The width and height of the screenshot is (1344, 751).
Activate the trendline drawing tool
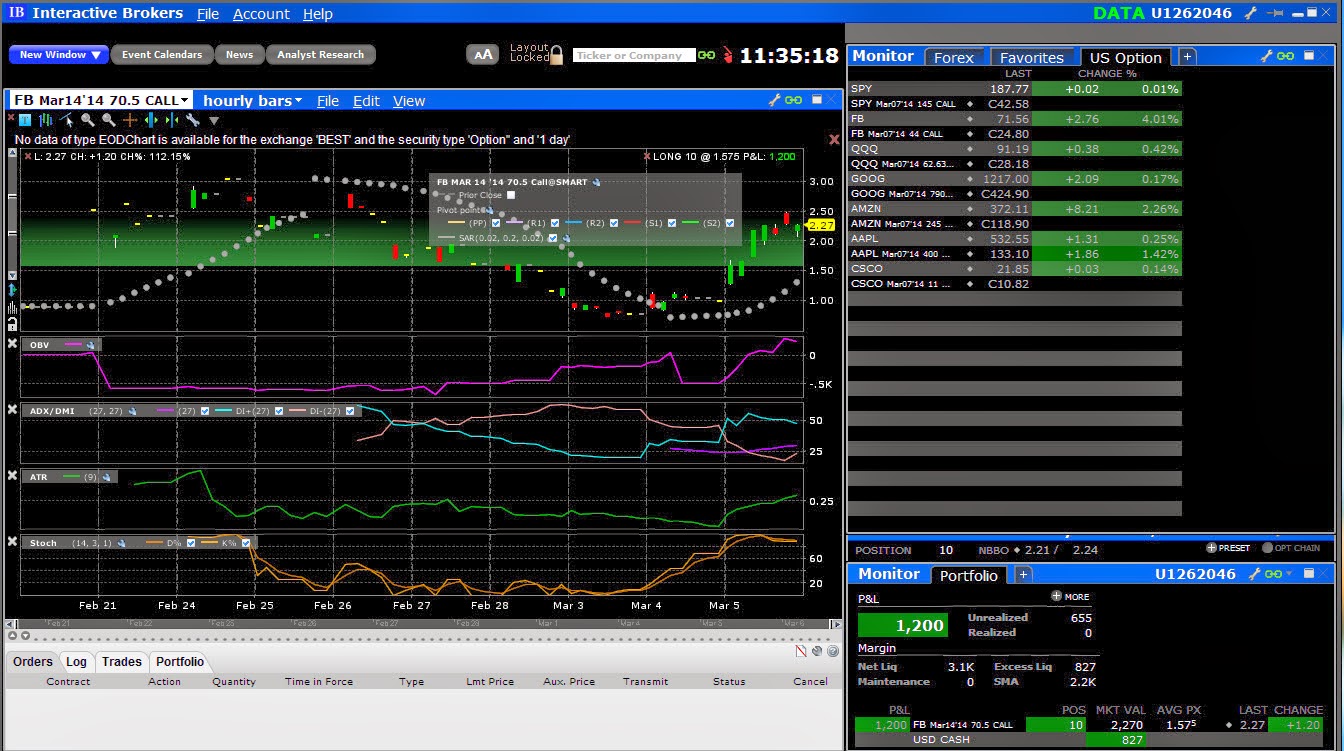66,120
